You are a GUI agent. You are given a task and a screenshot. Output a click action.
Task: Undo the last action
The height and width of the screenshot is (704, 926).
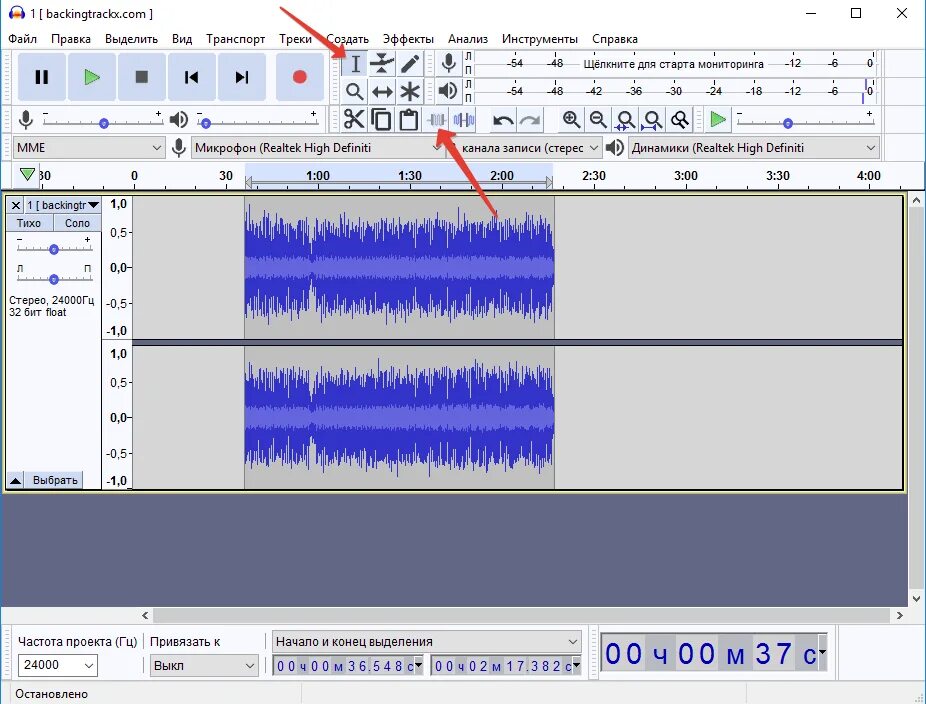(503, 120)
